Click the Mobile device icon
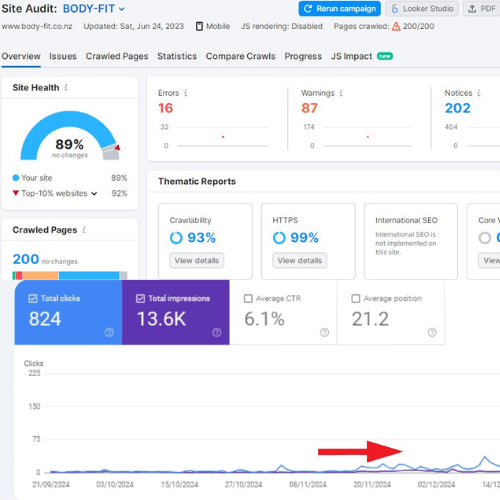Viewport: 500px width, 500px height. (x=199, y=26)
